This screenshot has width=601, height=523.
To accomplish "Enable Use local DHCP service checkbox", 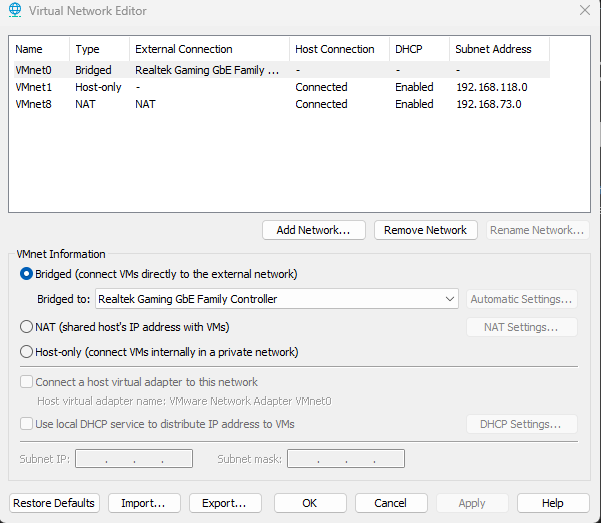I will tap(26, 424).
